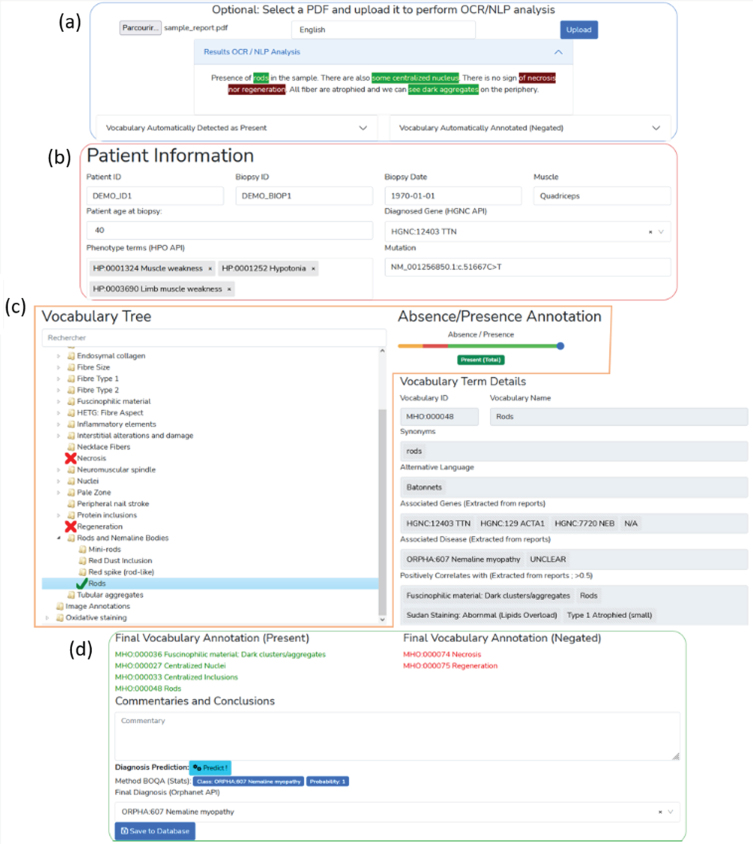Image resolution: width=753 pixels, height=844 pixels.
Task: Click the Parcourir file browse button
Action: point(140,28)
